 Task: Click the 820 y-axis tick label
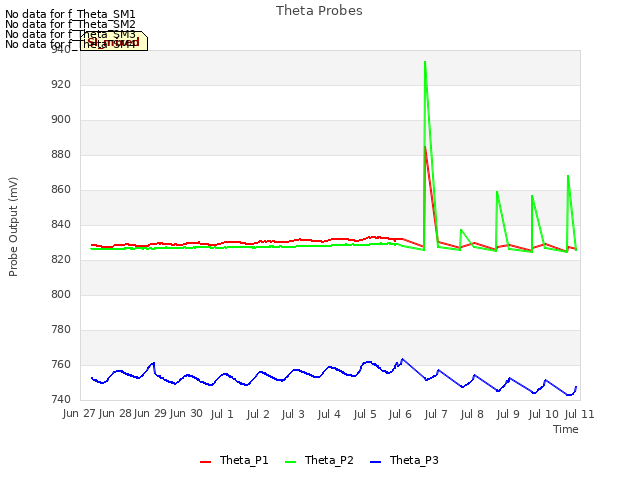pos(61,260)
